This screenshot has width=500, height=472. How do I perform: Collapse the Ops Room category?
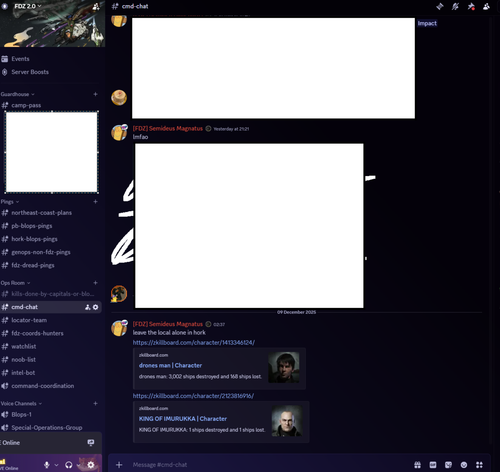pos(15,283)
